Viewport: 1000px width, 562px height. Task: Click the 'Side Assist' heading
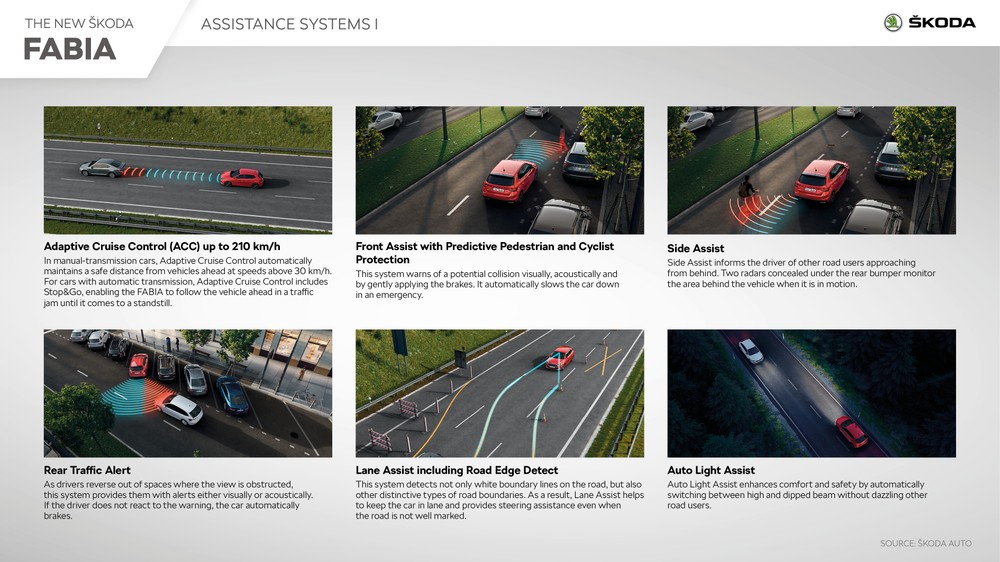(696, 248)
